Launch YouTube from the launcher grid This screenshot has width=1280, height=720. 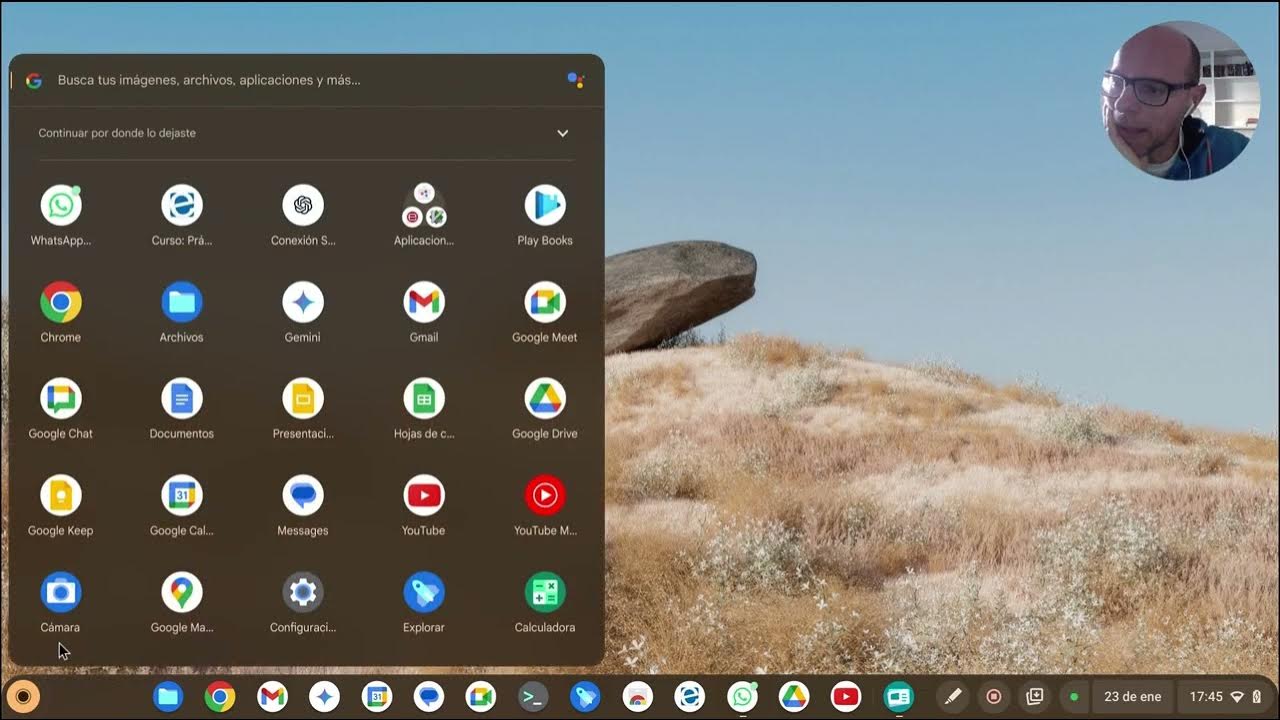(x=424, y=495)
